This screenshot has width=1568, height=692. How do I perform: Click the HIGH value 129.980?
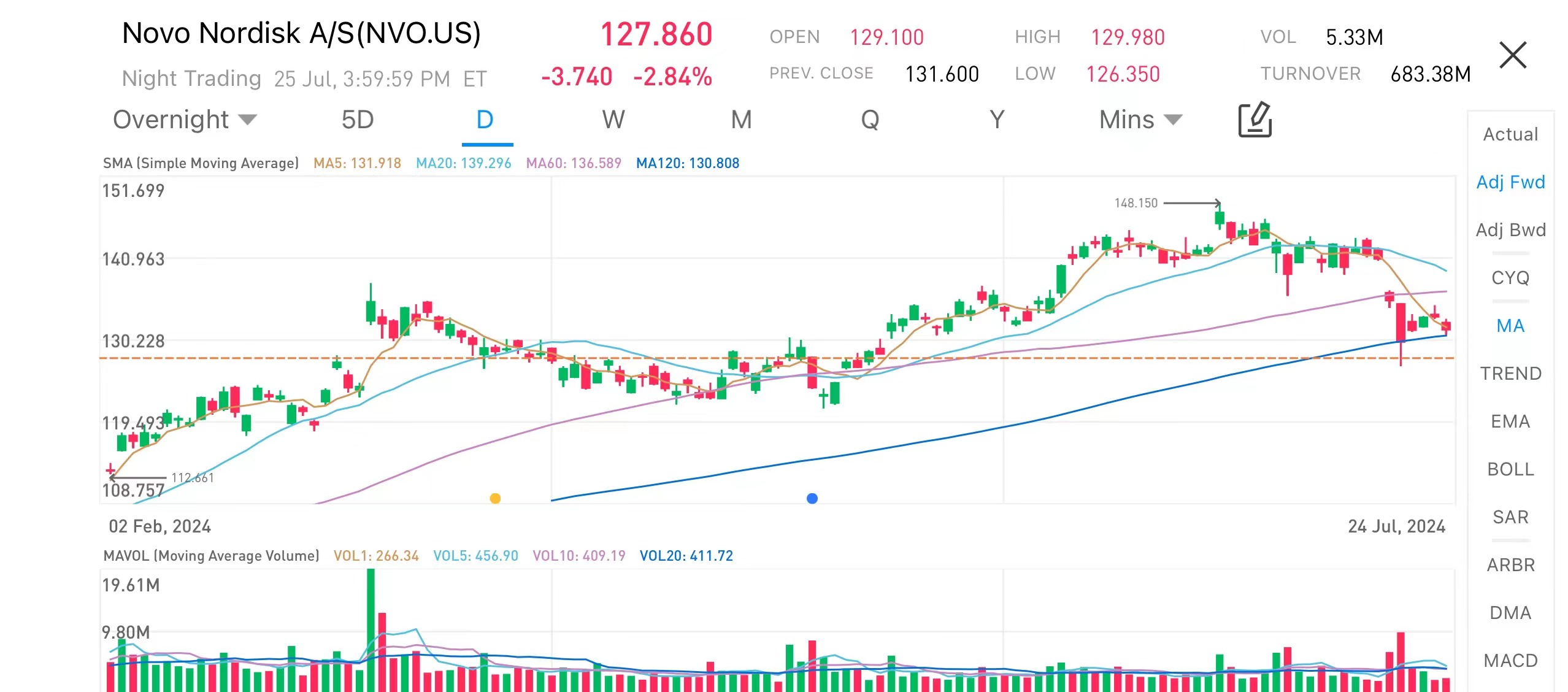1128,37
